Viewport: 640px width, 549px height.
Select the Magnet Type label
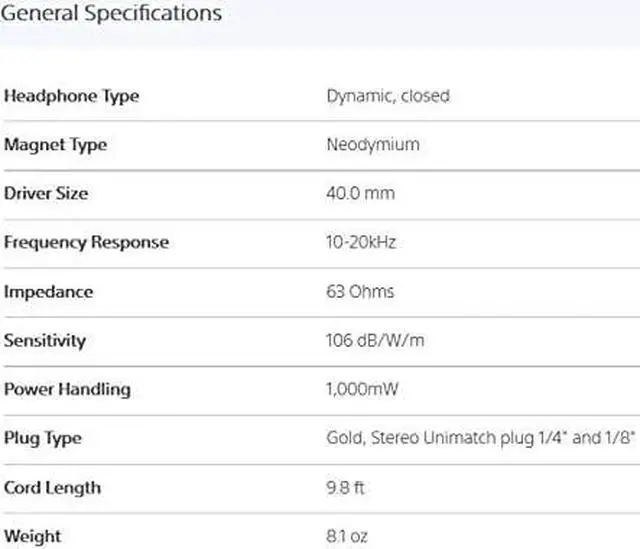(55, 145)
